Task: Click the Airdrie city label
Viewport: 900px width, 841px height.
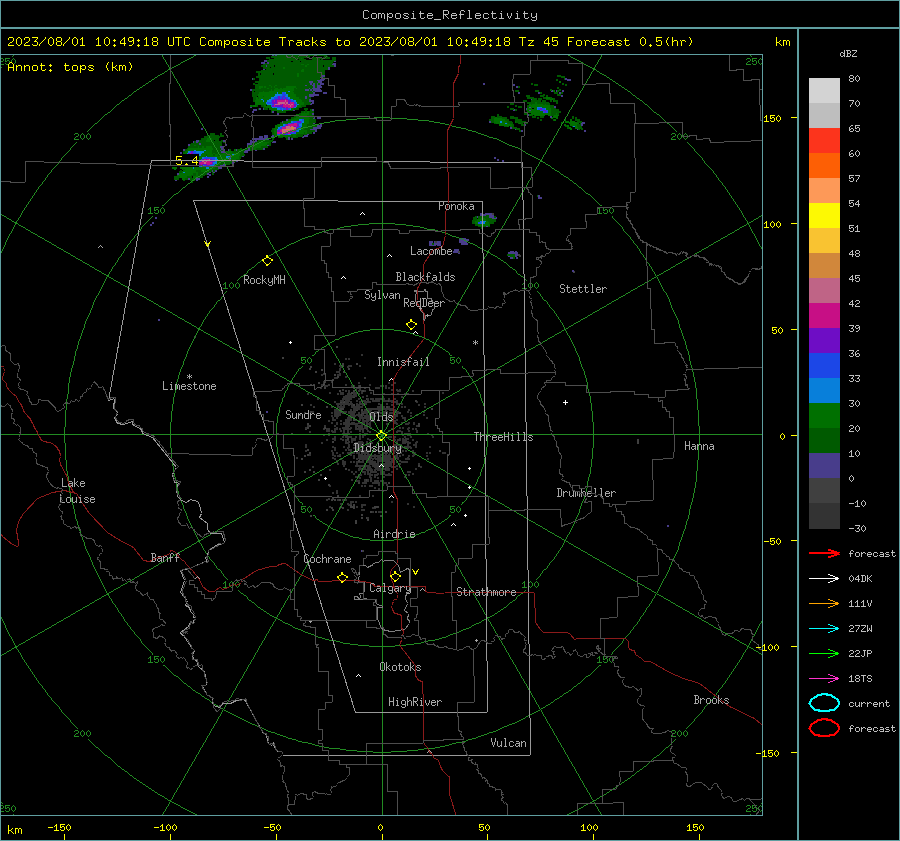Action: point(394,534)
